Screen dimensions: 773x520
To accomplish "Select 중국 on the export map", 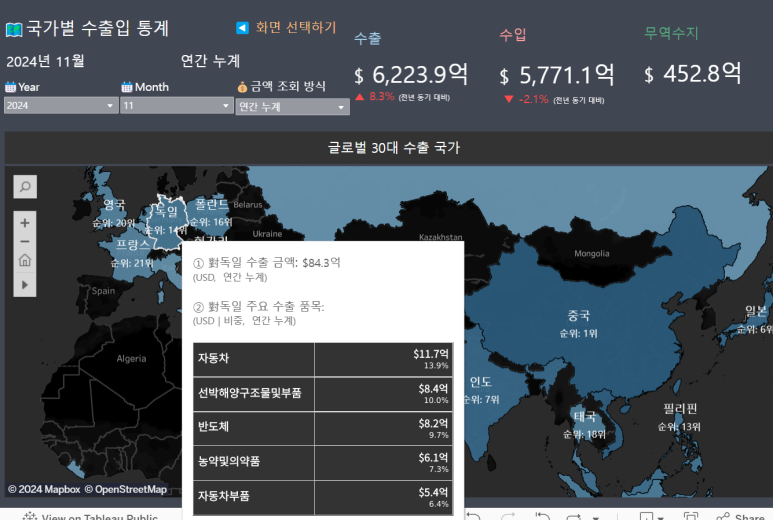I will (579, 315).
